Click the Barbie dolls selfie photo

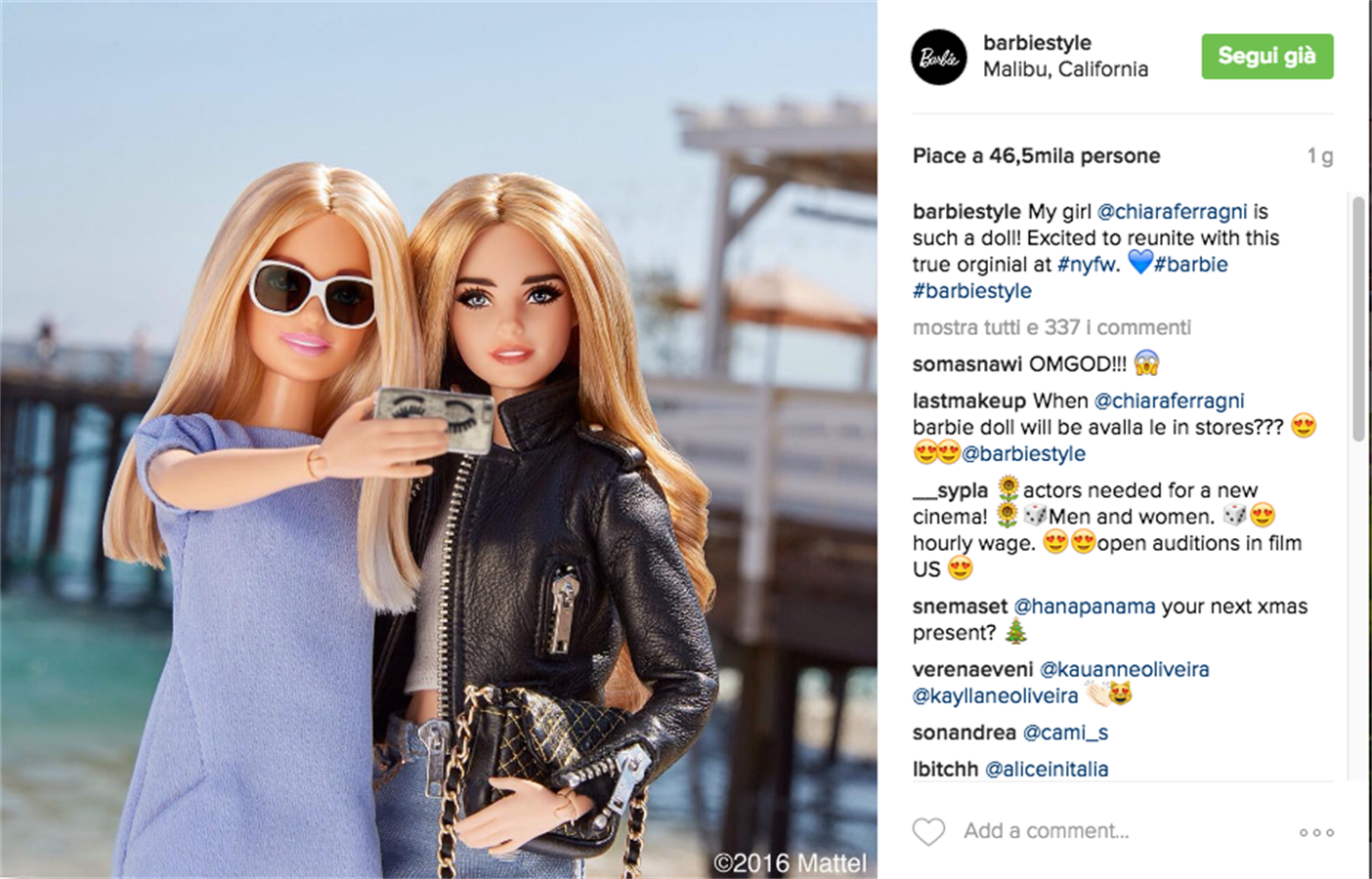pyautogui.click(x=439, y=439)
